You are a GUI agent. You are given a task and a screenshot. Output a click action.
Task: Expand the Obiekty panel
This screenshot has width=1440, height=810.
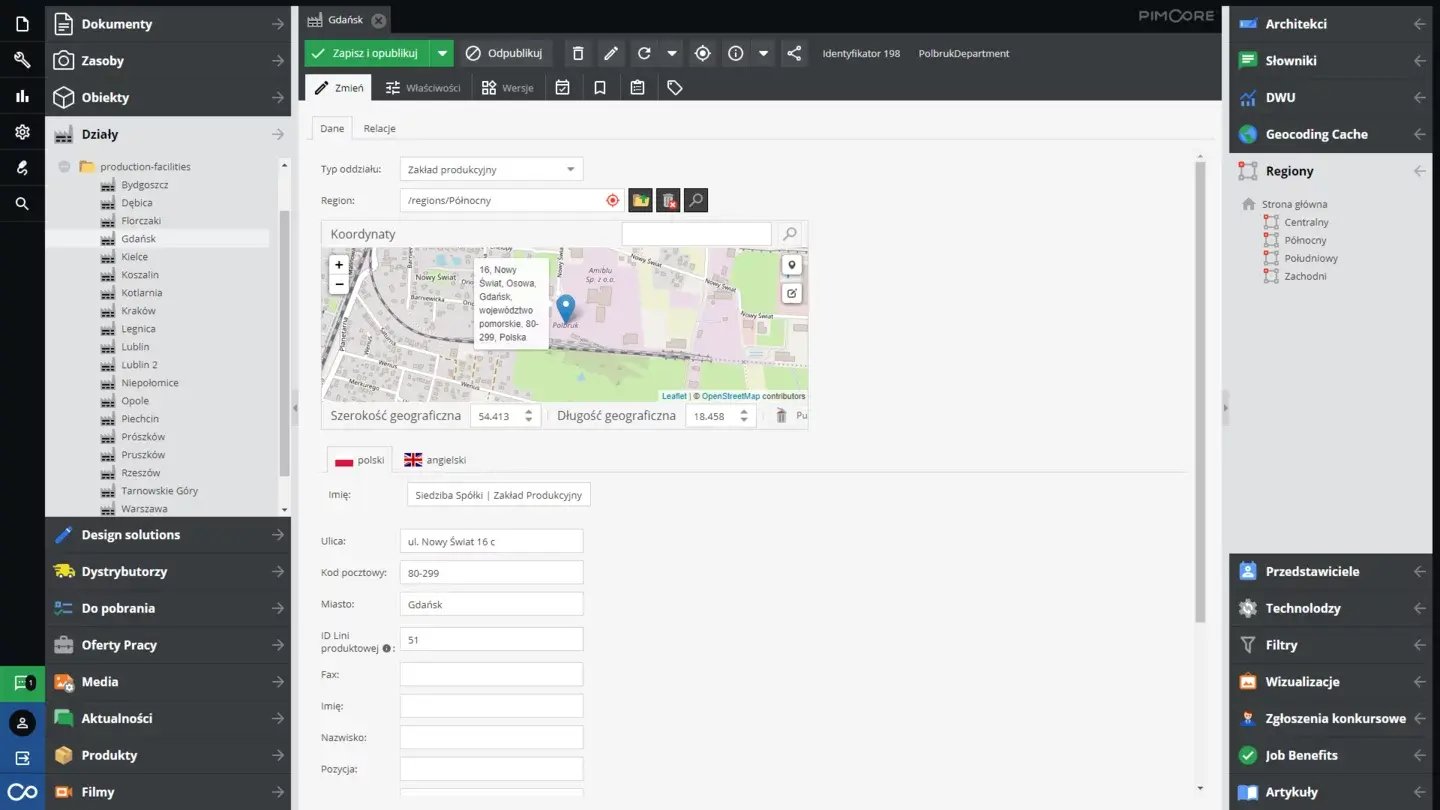(168, 97)
